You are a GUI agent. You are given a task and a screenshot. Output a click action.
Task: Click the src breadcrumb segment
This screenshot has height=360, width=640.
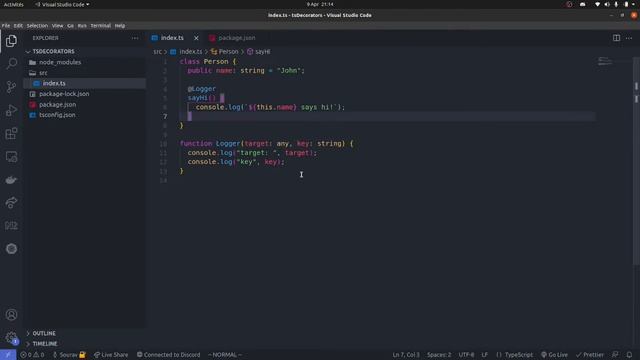pos(158,52)
